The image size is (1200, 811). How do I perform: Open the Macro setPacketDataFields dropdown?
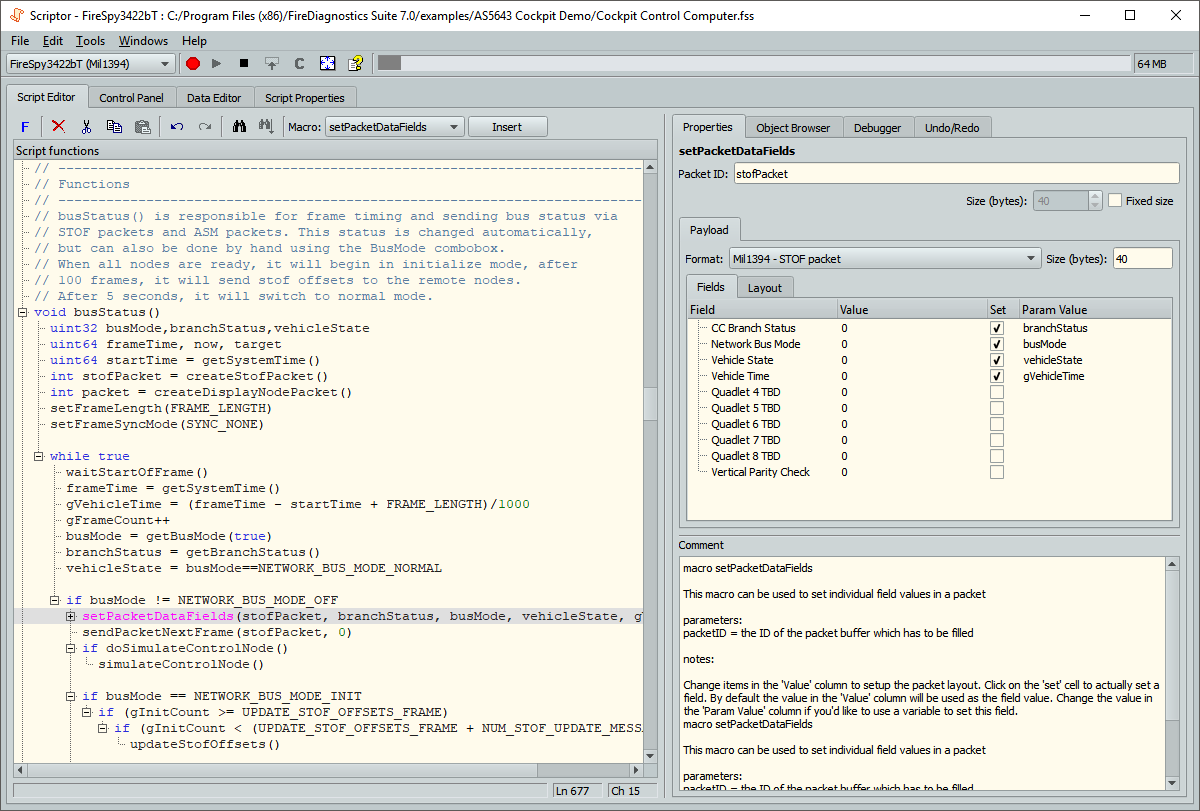click(395, 127)
